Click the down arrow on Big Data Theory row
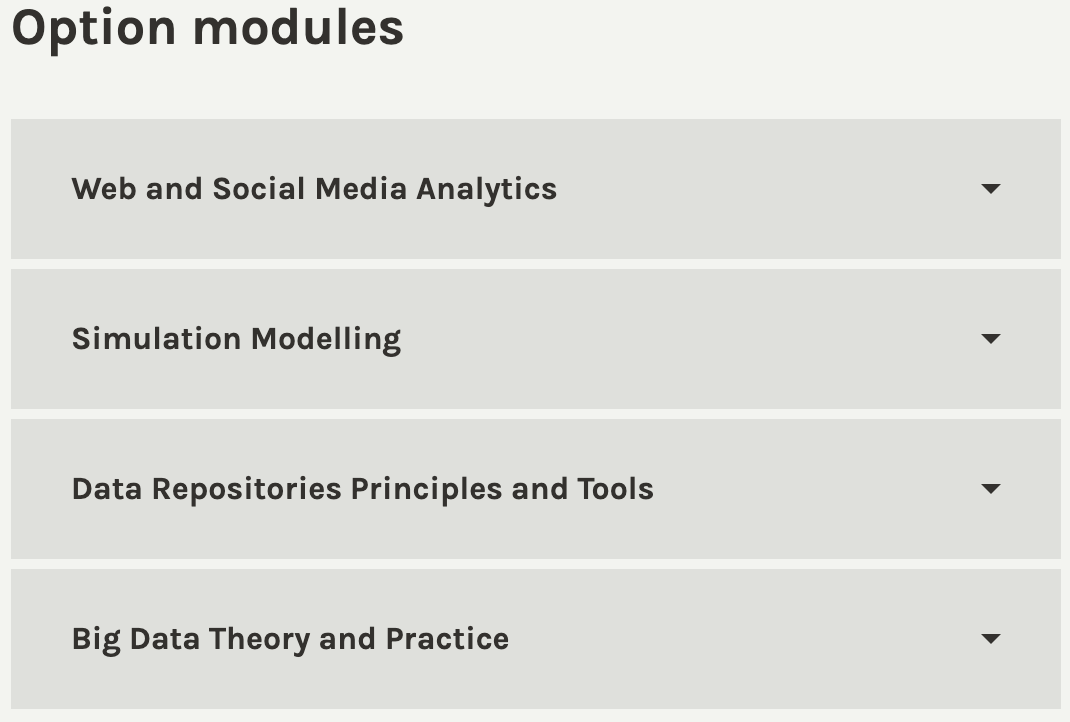 point(990,639)
